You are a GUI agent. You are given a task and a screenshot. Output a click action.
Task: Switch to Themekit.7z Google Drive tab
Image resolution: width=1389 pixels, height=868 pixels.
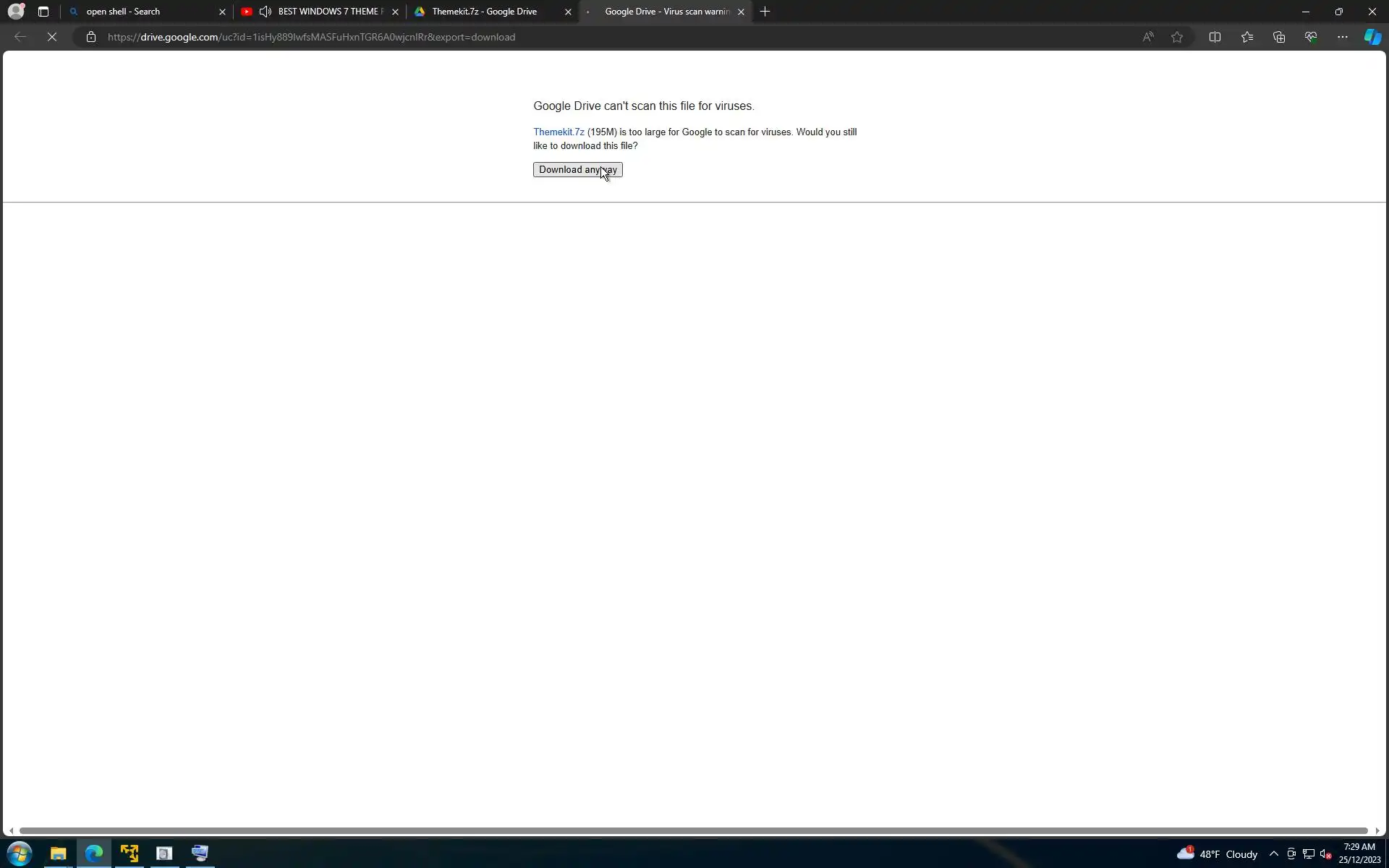[485, 12]
